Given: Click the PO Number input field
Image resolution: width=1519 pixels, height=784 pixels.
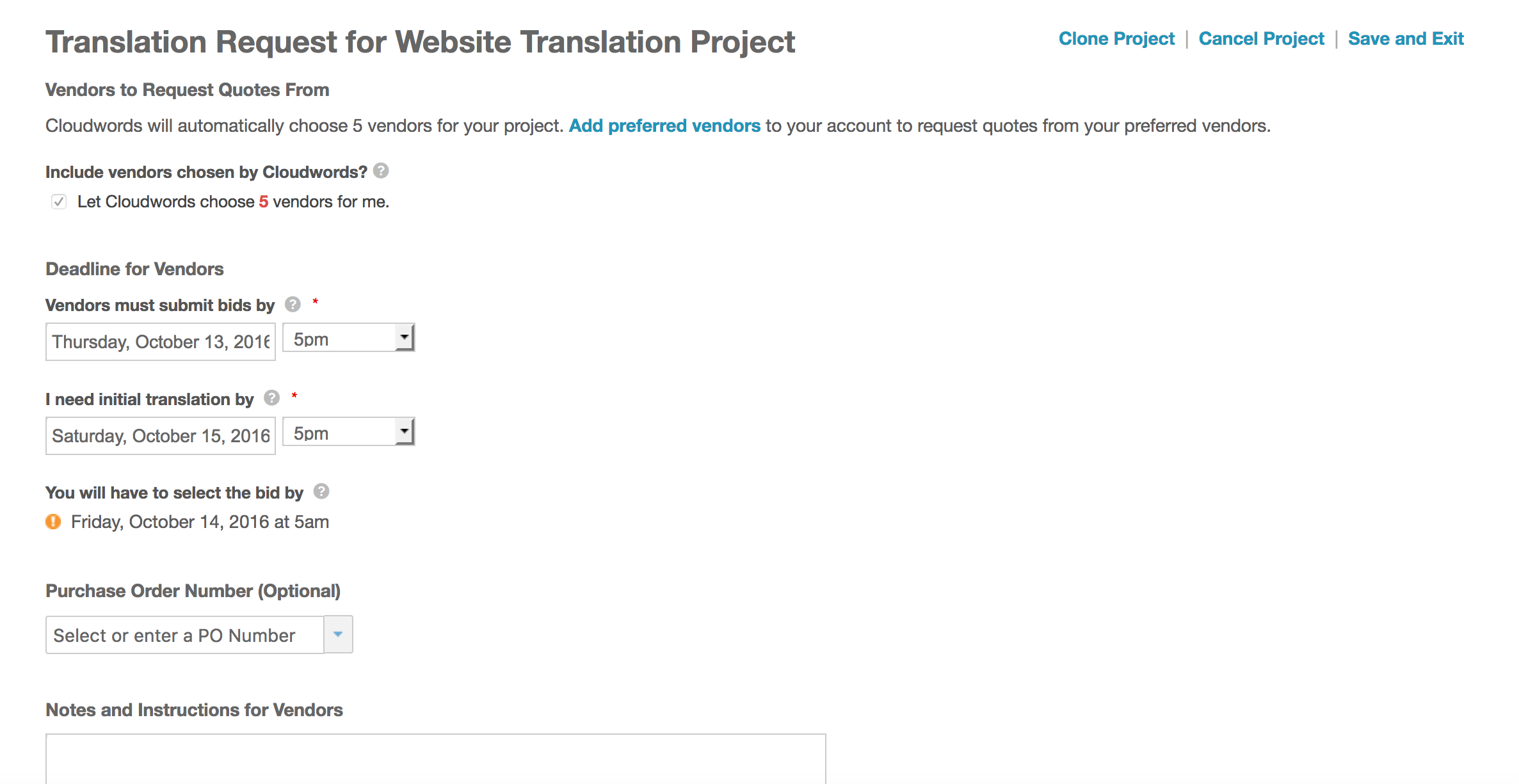Looking at the screenshot, I should point(184,635).
